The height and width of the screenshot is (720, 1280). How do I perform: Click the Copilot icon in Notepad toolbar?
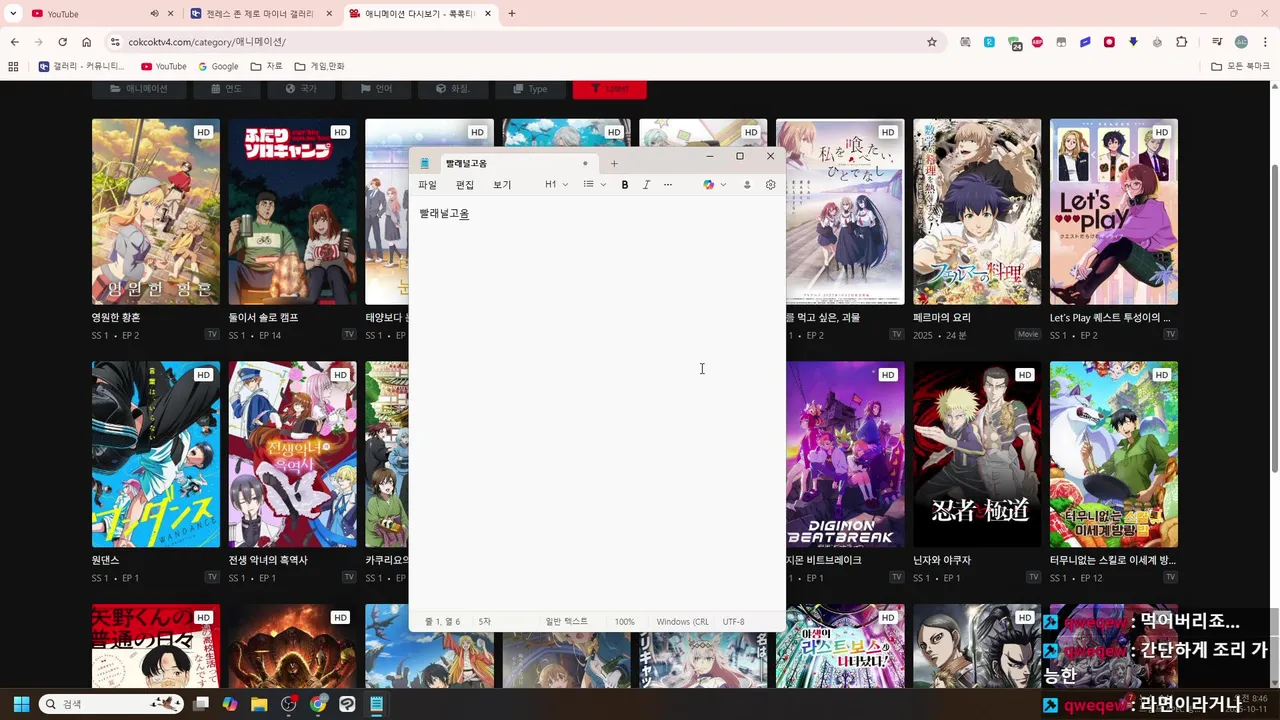pos(709,185)
